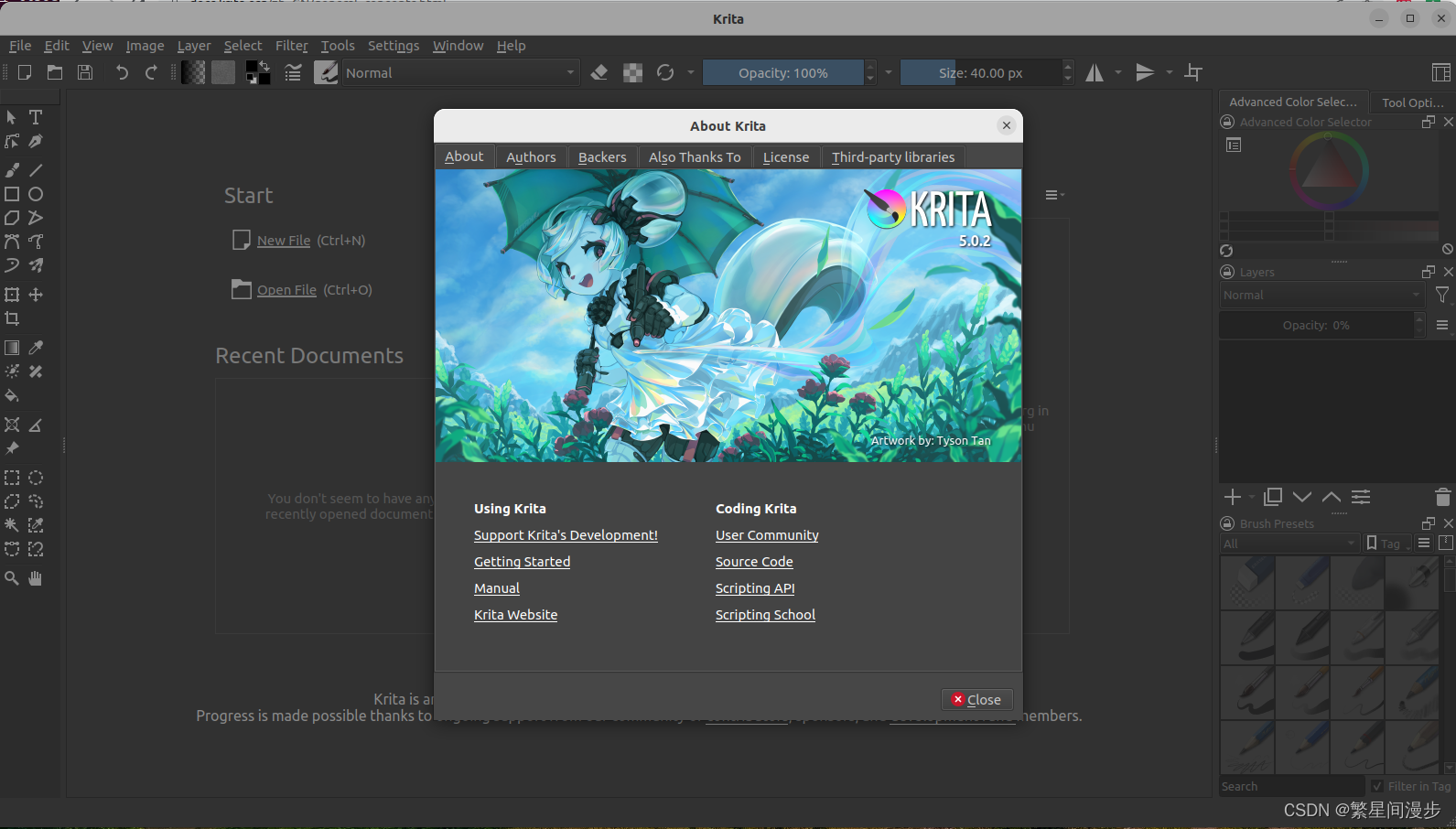1456x829 pixels.
Task: Click the brush presets Search field
Action: tap(1291, 786)
